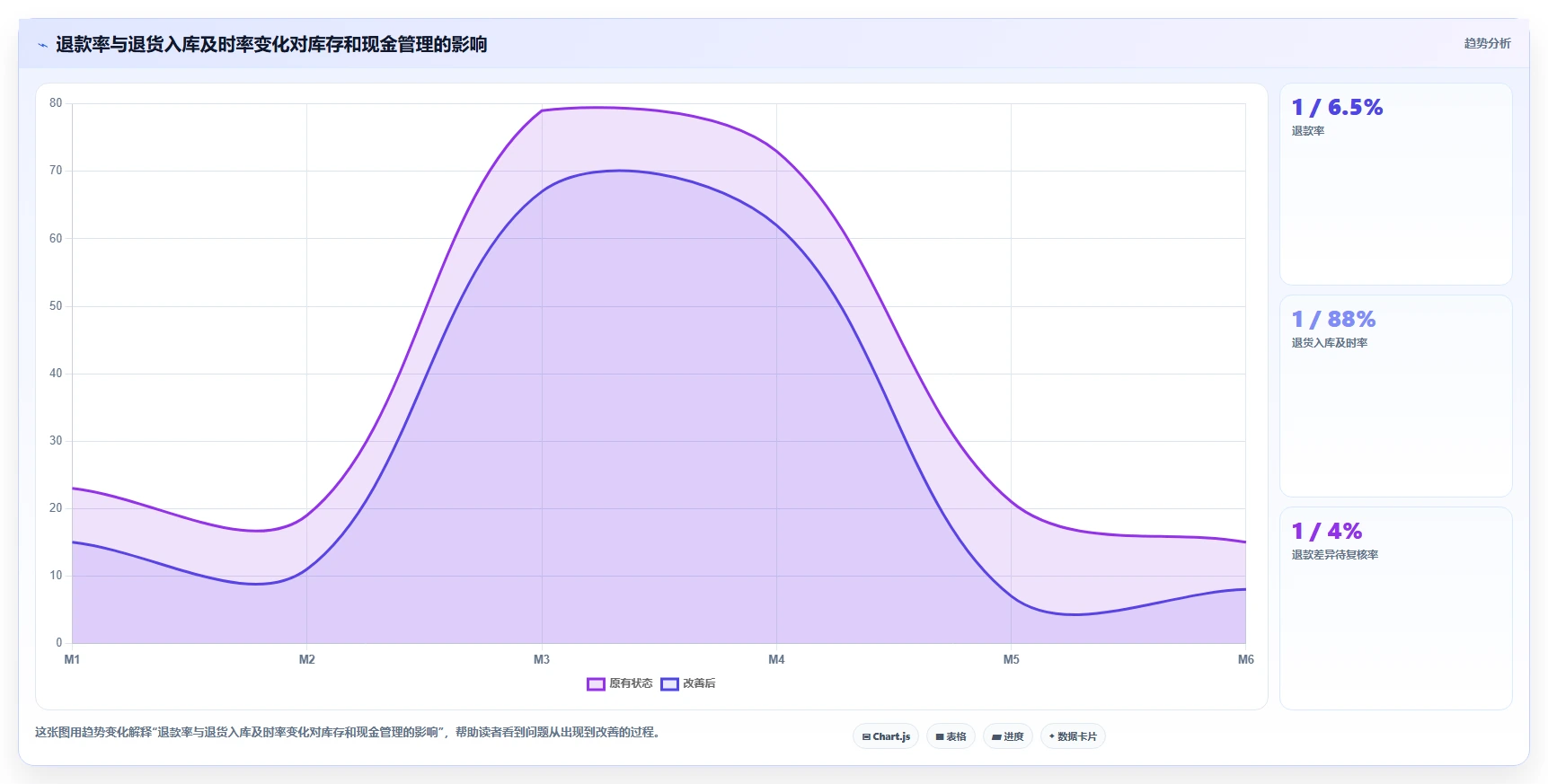Click the M2 x-axis label
Viewport: 1548px width, 784px height.
(307, 659)
